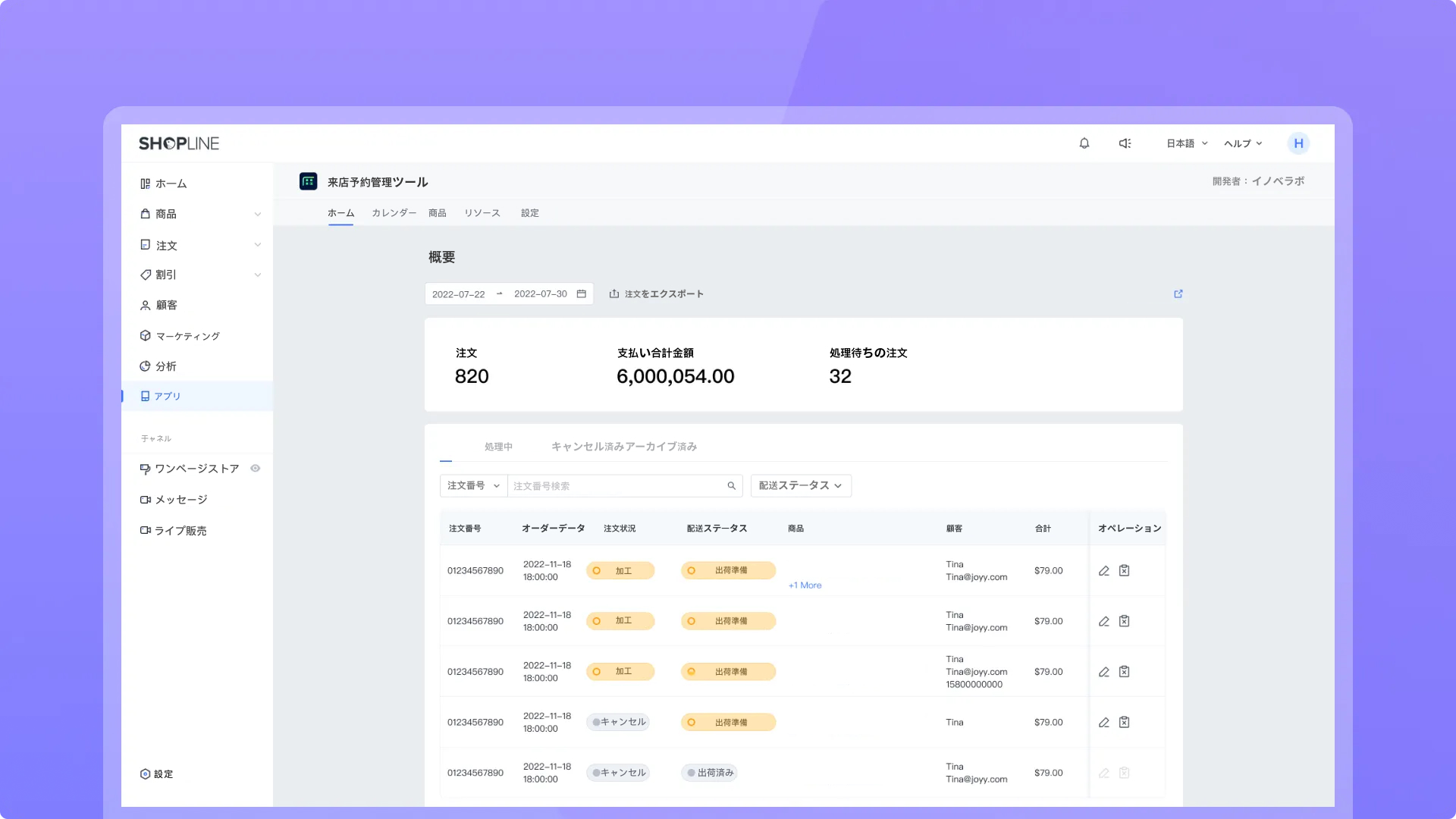Click the +1 More link in first order
The height and width of the screenshot is (819, 1456).
click(805, 585)
